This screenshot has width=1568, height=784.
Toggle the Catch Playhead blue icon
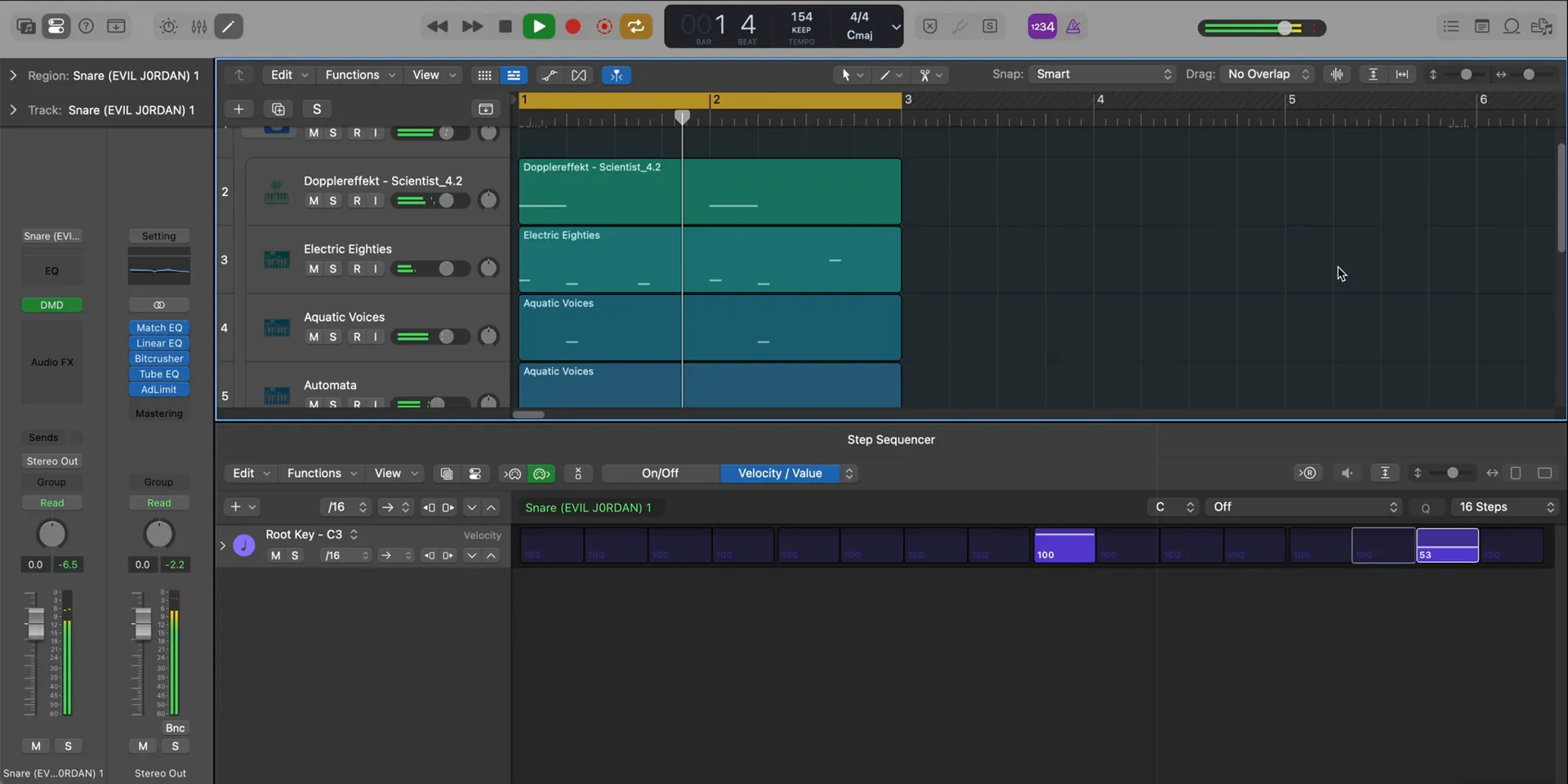[x=617, y=75]
